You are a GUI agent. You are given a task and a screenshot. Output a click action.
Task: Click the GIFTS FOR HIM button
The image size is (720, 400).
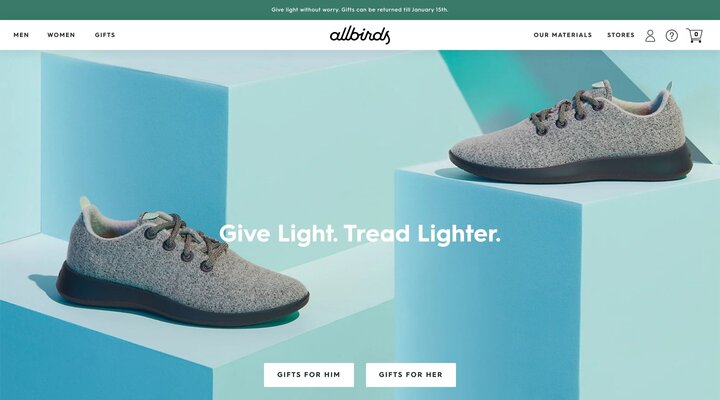point(309,375)
